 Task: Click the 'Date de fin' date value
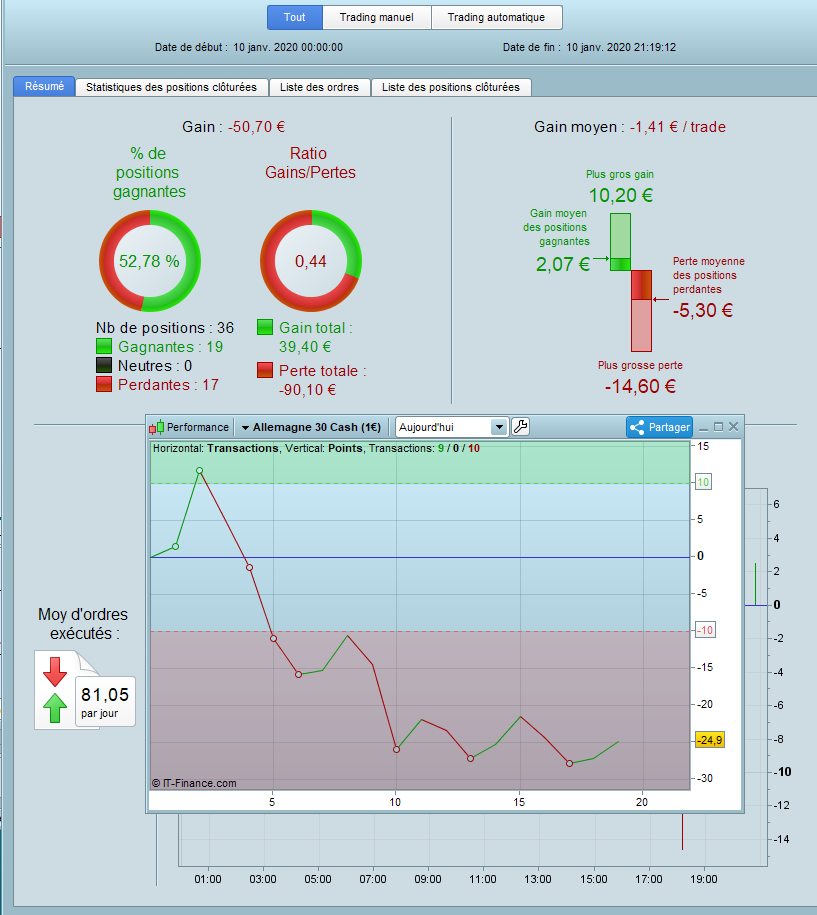pyautogui.click(x=621, y=47)
